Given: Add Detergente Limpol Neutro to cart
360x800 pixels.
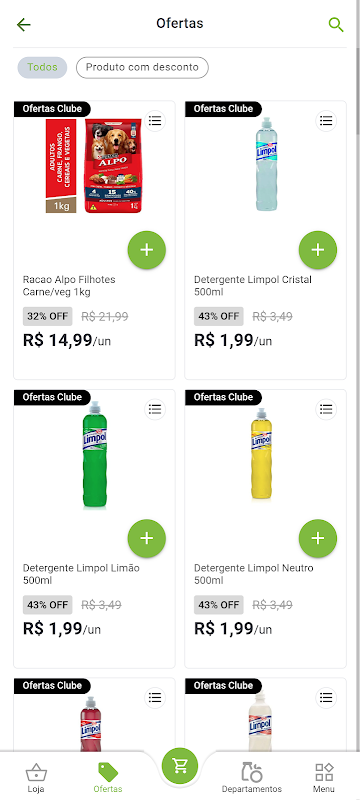Looking at the screenshot, I should click(x=318, y=538).
